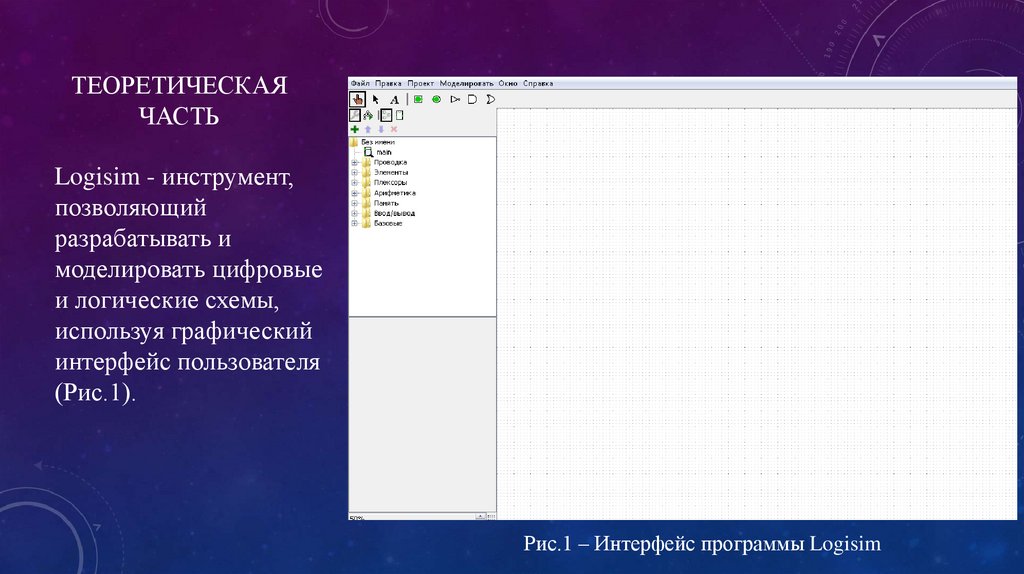Select the main circuit in tree
The image size is (1024, 574).
point(384,152)
